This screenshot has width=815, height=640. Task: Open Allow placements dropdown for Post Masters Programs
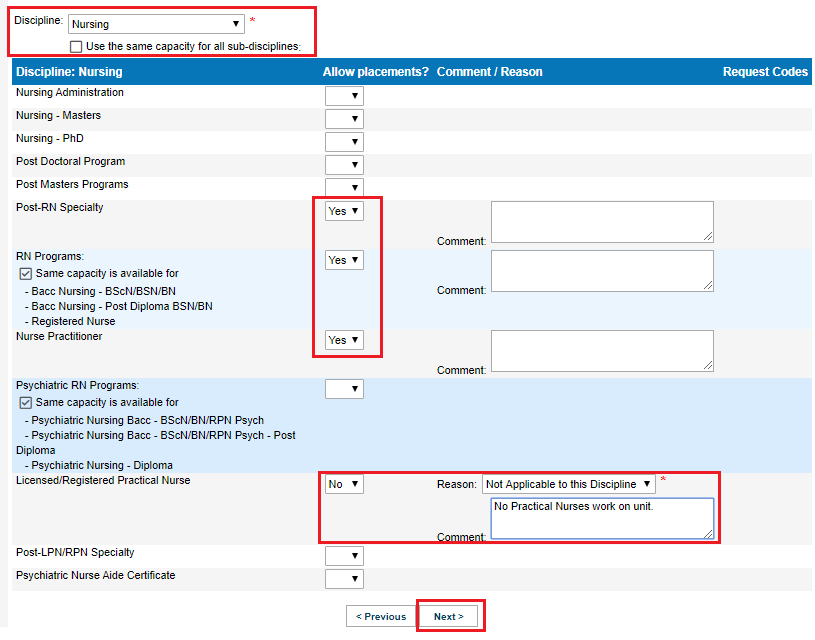pos(344,187)
